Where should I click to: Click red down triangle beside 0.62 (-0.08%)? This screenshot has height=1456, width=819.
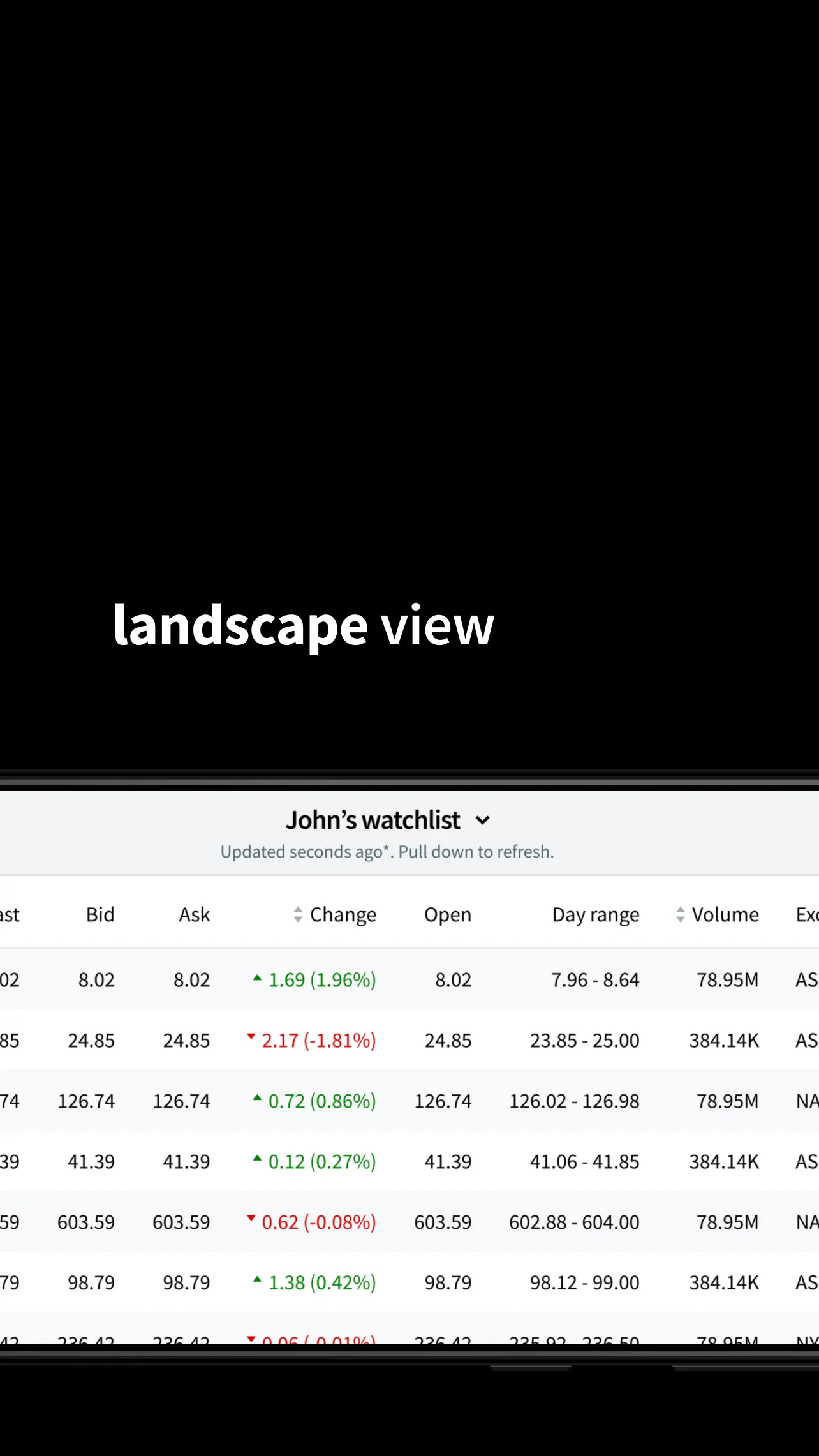pyautogui.click(x=251, y=1218)
